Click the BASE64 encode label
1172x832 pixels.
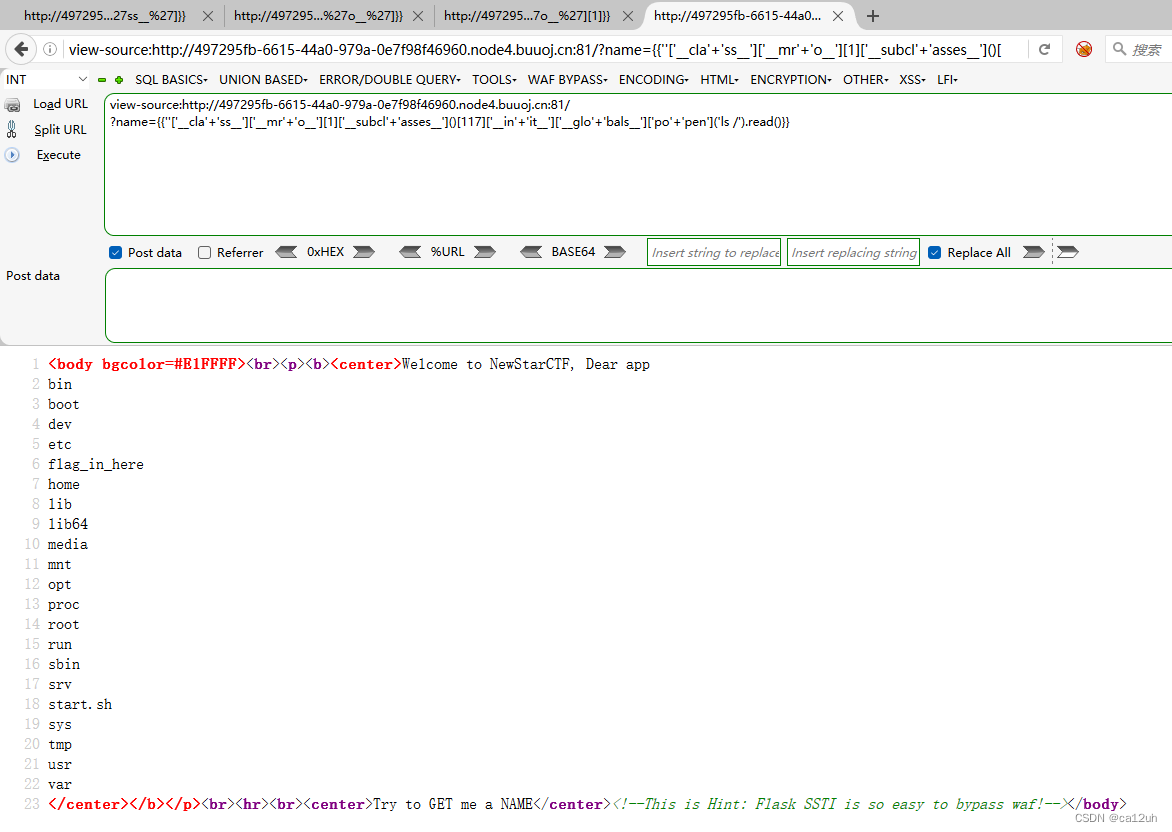tap(573, 252)
